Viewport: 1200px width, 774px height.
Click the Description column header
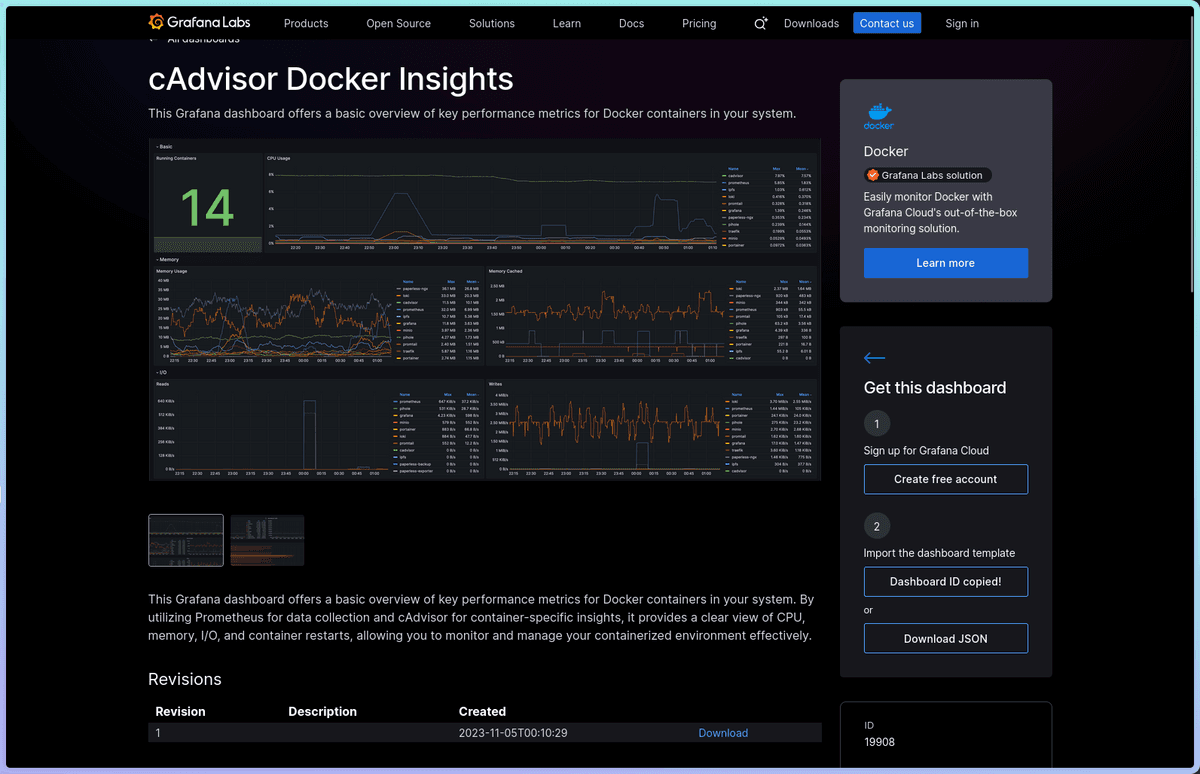322,712
